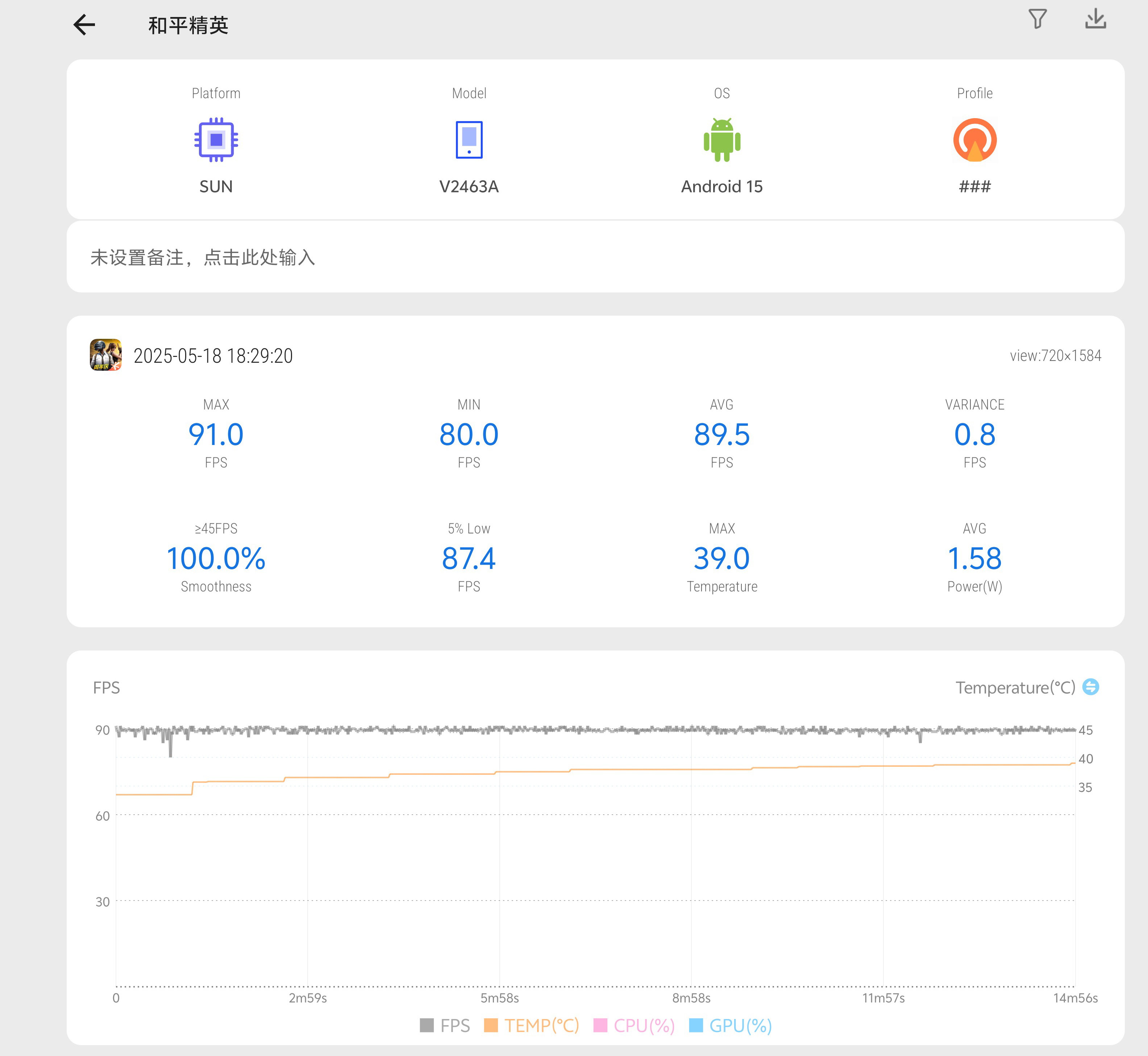Image resolution: width=1148 pixels, height=1056 pixels.
Task: Click the Android robot OS icon
Action: pyautogui.click(x=722, y=140)
